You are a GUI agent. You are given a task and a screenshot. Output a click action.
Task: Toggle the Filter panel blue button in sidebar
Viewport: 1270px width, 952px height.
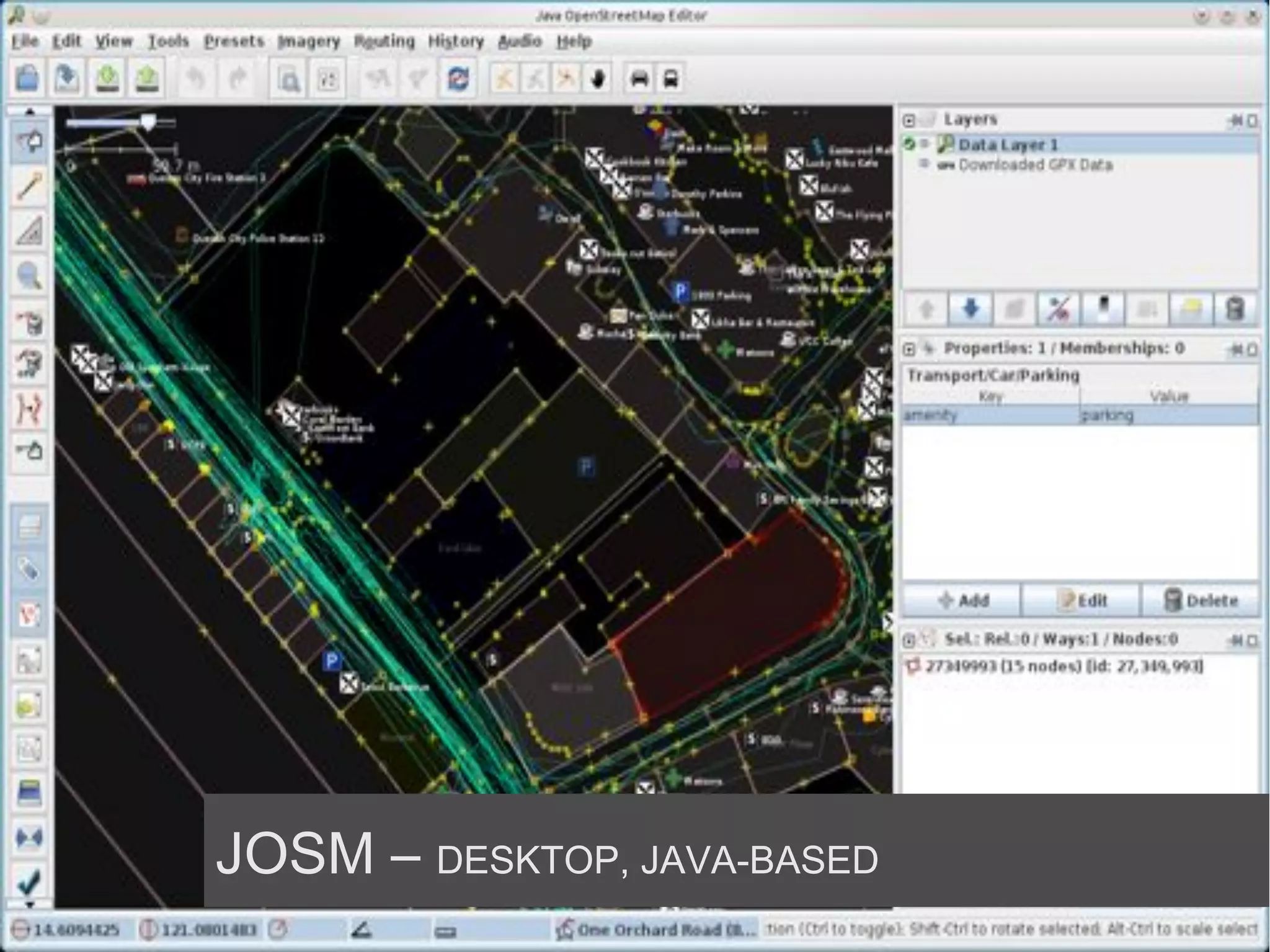coord(29,794)
